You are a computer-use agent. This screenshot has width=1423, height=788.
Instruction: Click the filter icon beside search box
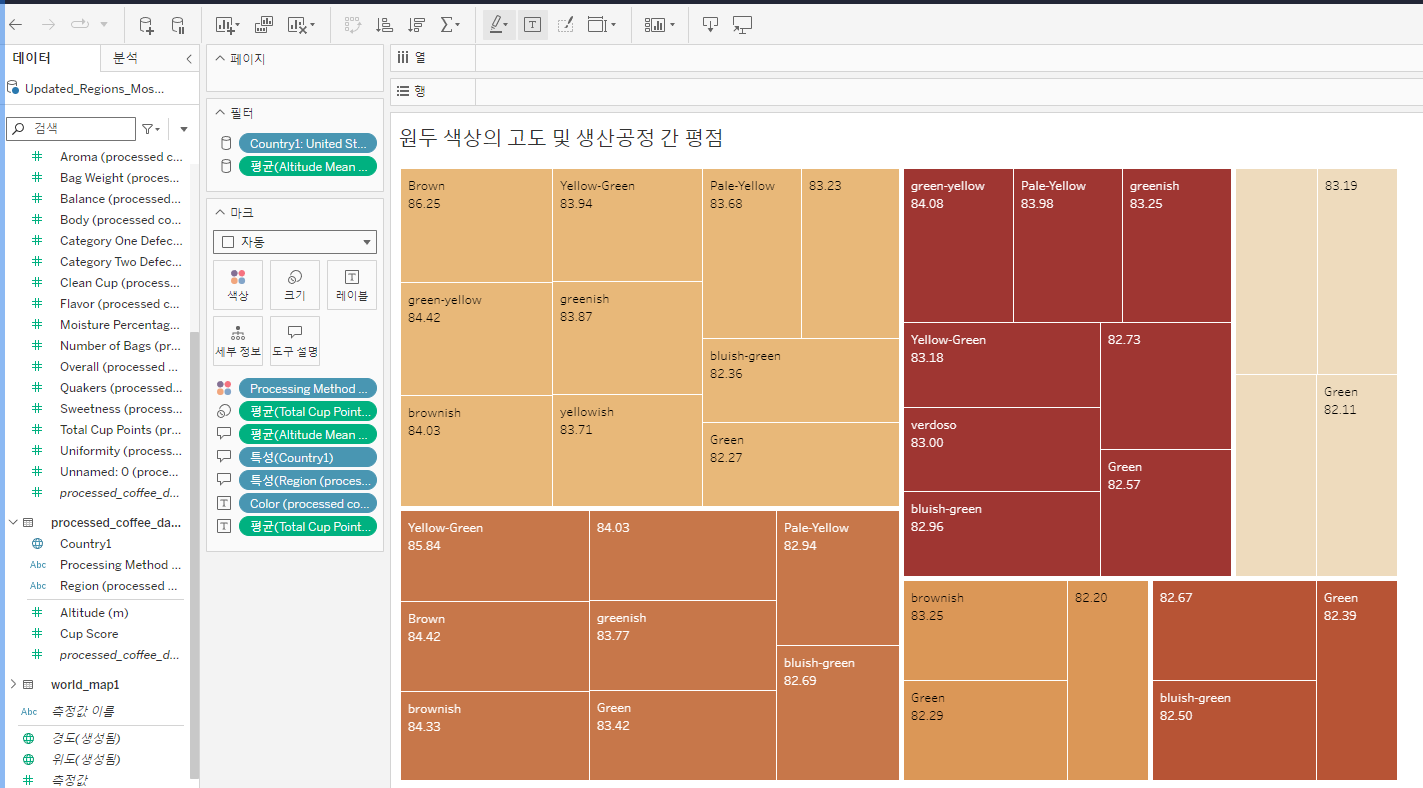click(x=150, y=129)
